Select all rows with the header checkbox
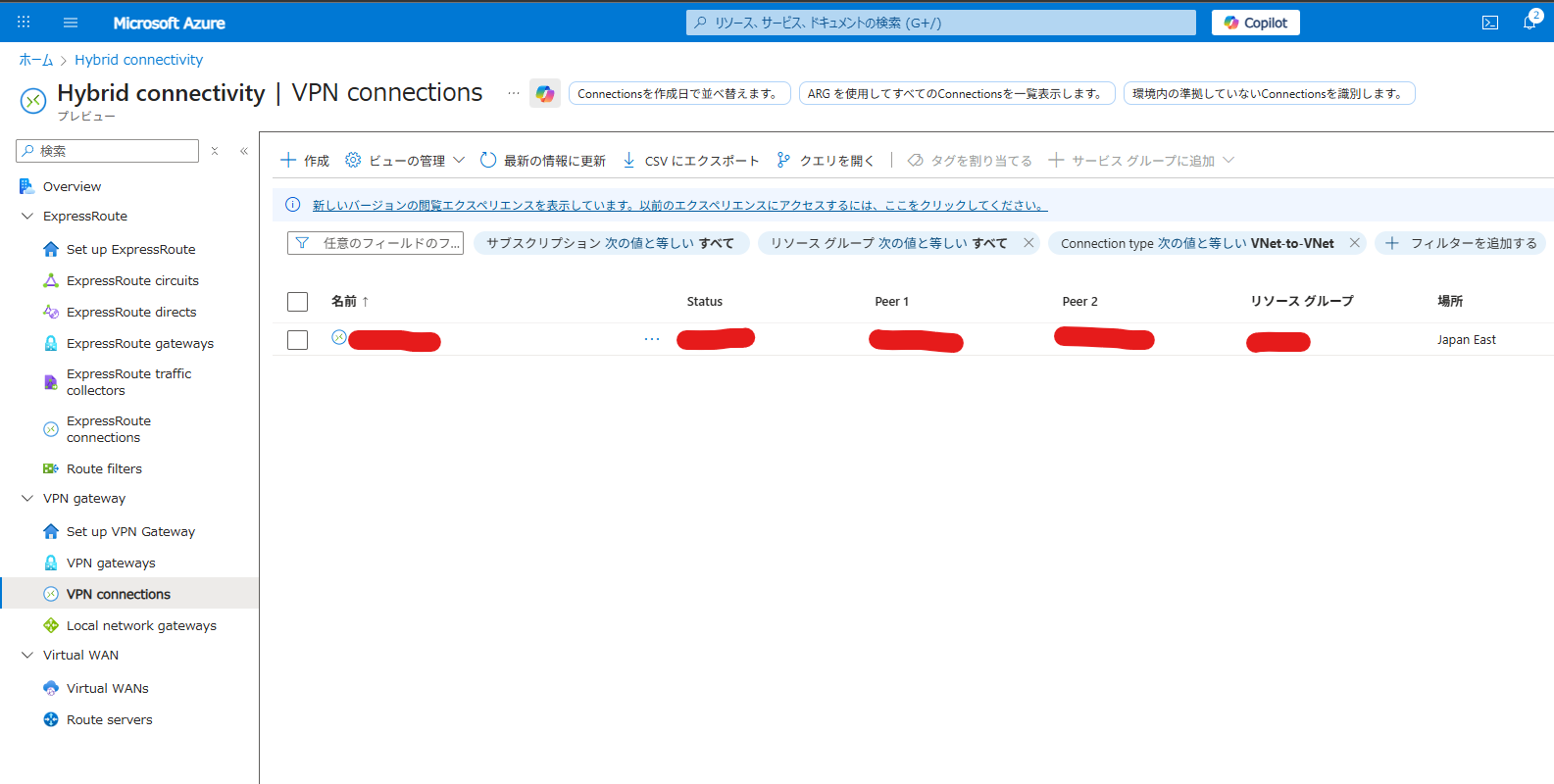1554x784 pixels. 298,302
